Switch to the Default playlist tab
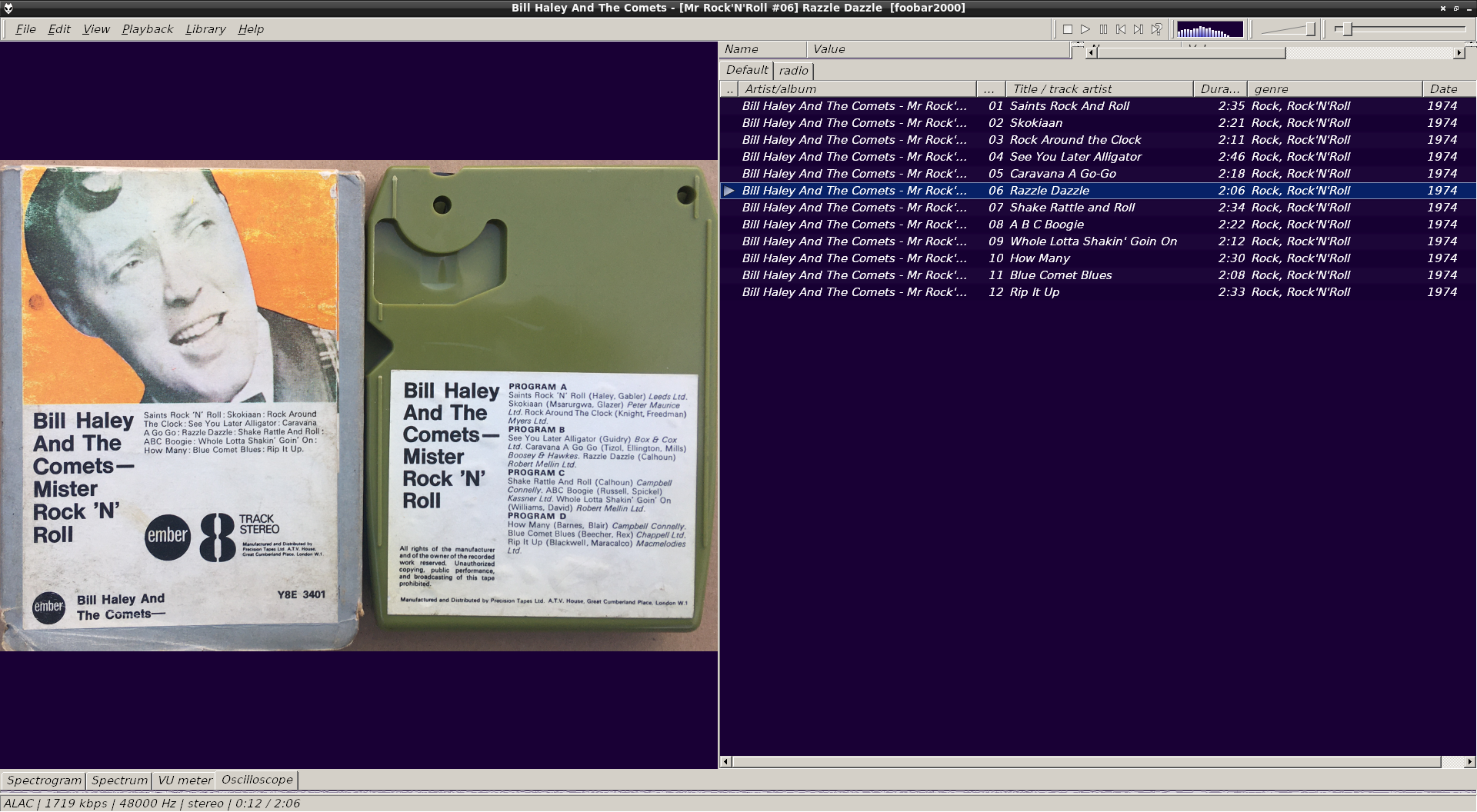Viewport: 1477px width, 812px height. click(746, 70)
